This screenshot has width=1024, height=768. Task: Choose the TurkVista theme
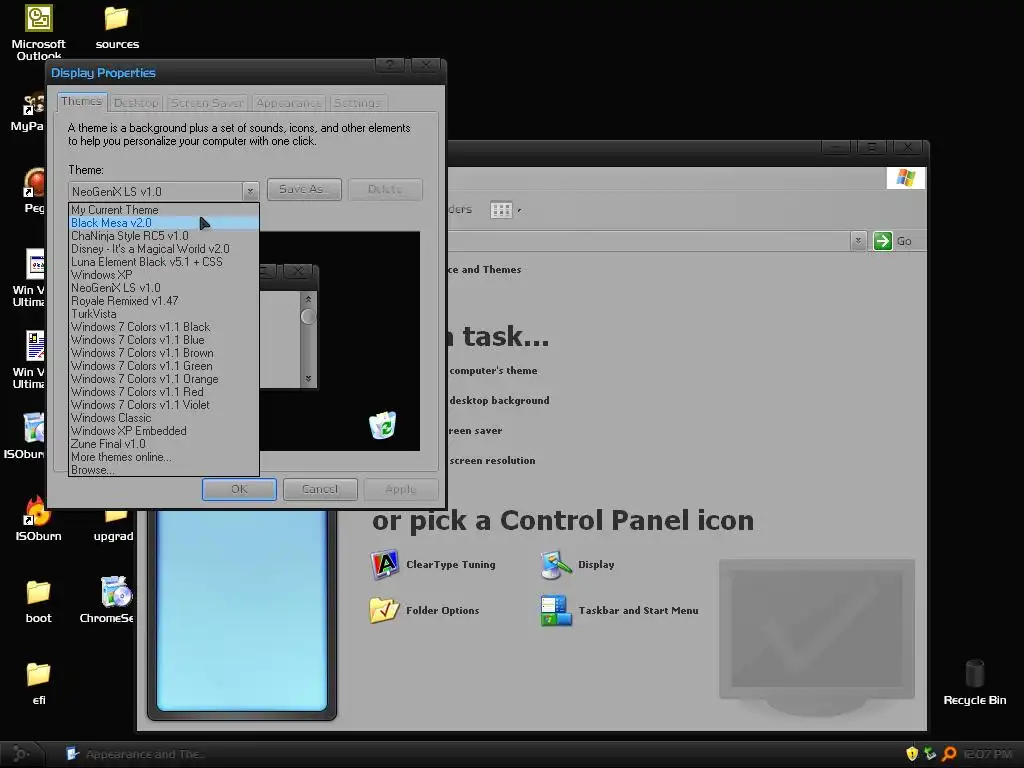[164, 314]
